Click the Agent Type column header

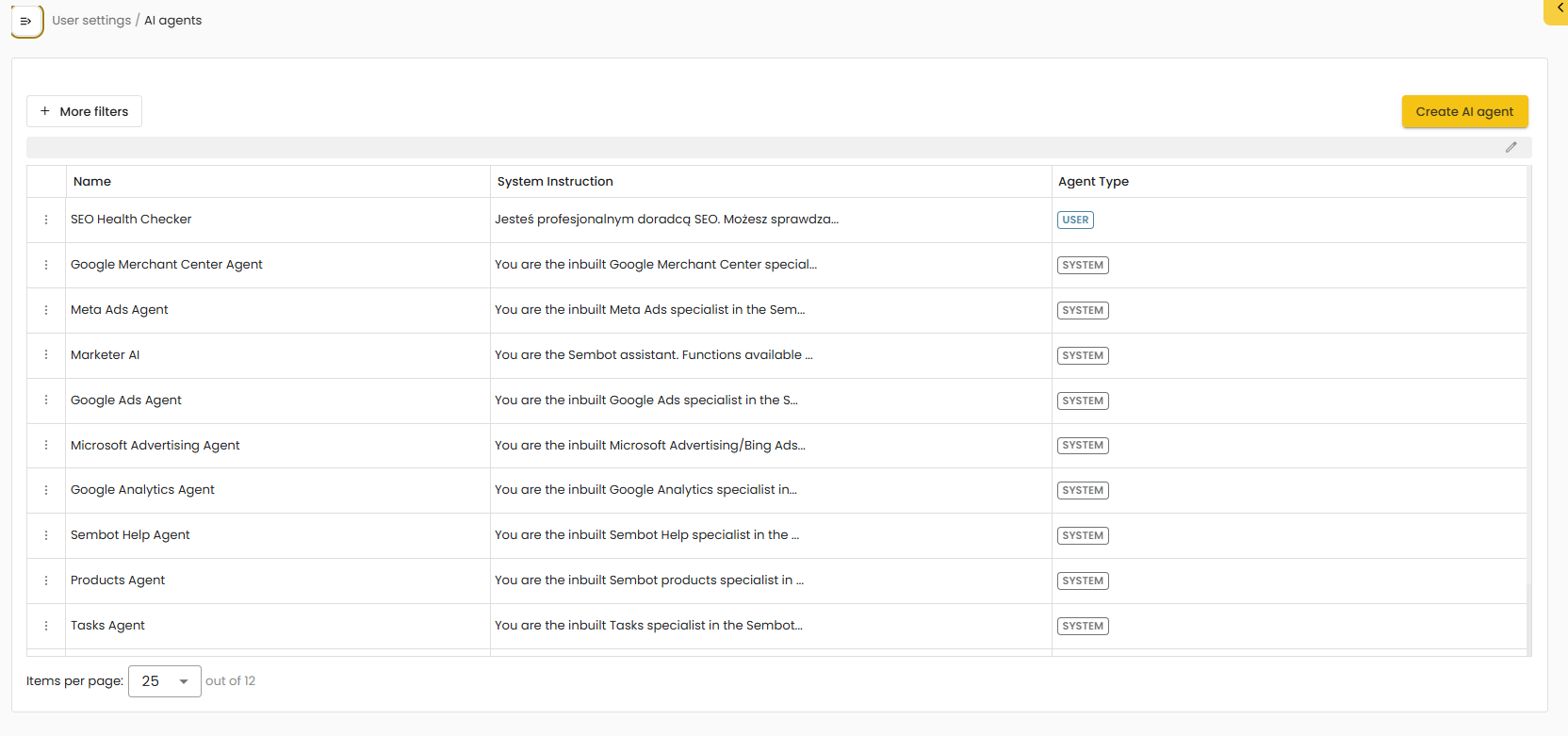pos(1093,182)
